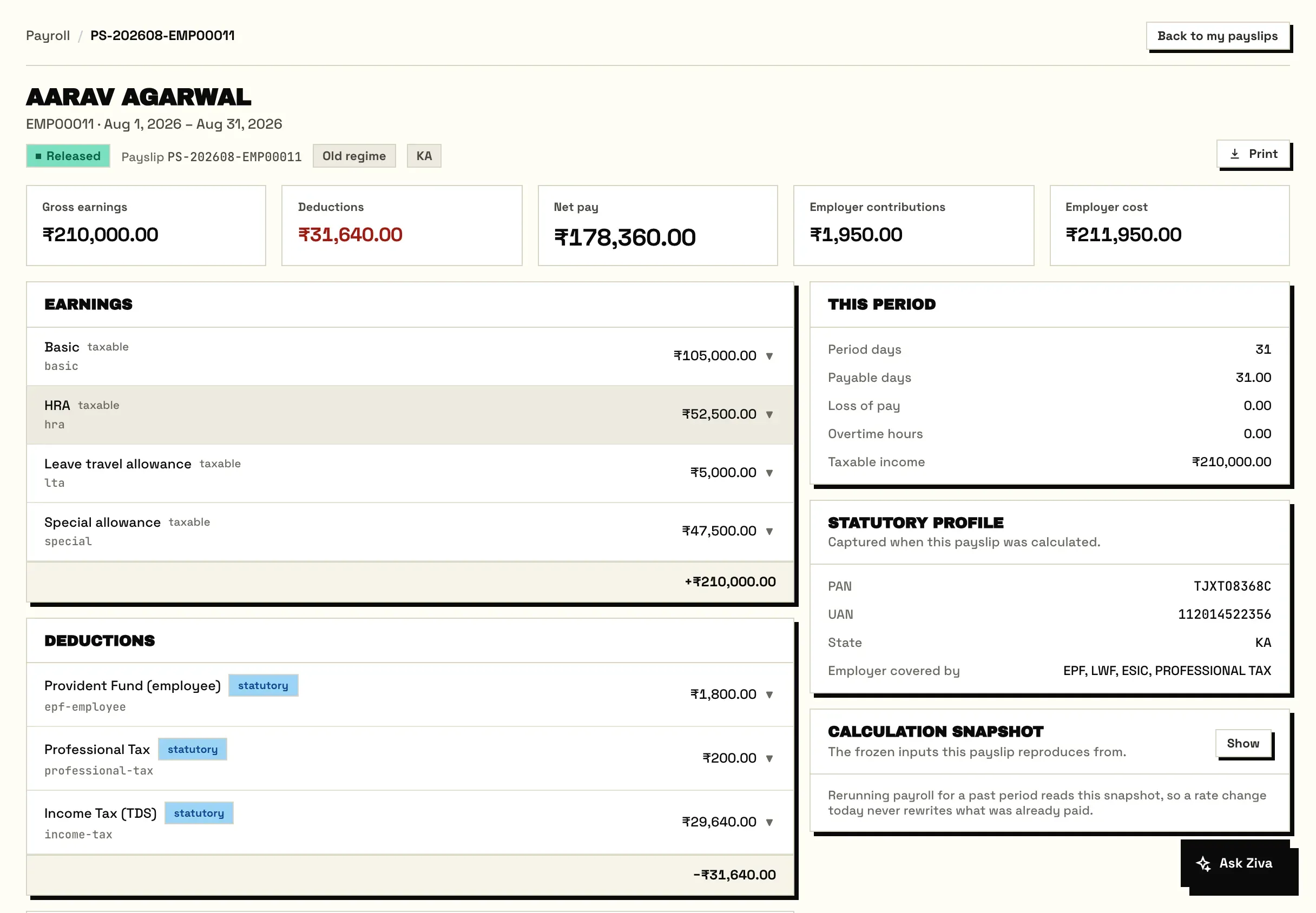The width and height of the screenshot is (1316, 913).
Task: Click the Taxable income value ₹210,000.00
Action: point(1232,462)
